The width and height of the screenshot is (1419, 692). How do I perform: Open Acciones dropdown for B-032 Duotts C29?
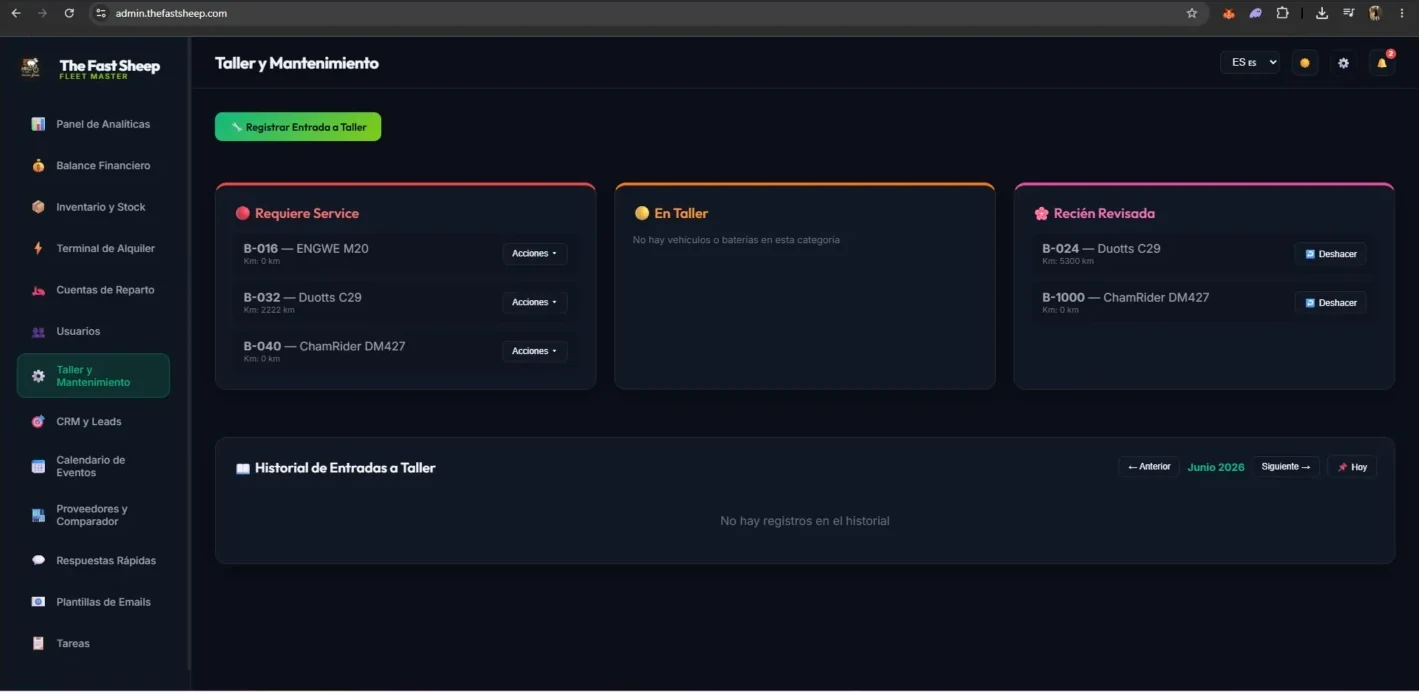tap(535, 302)
